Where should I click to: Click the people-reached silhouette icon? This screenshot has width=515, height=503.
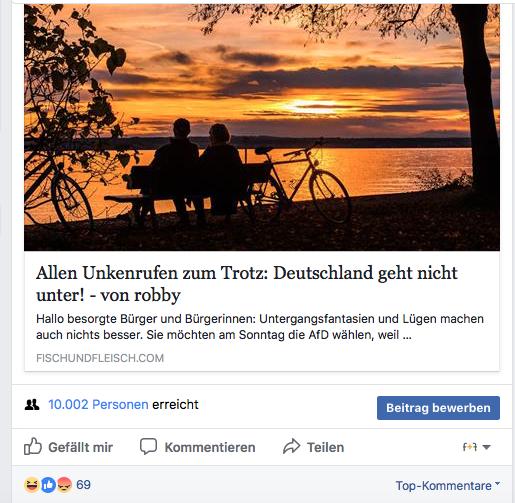tap(32, 404)
